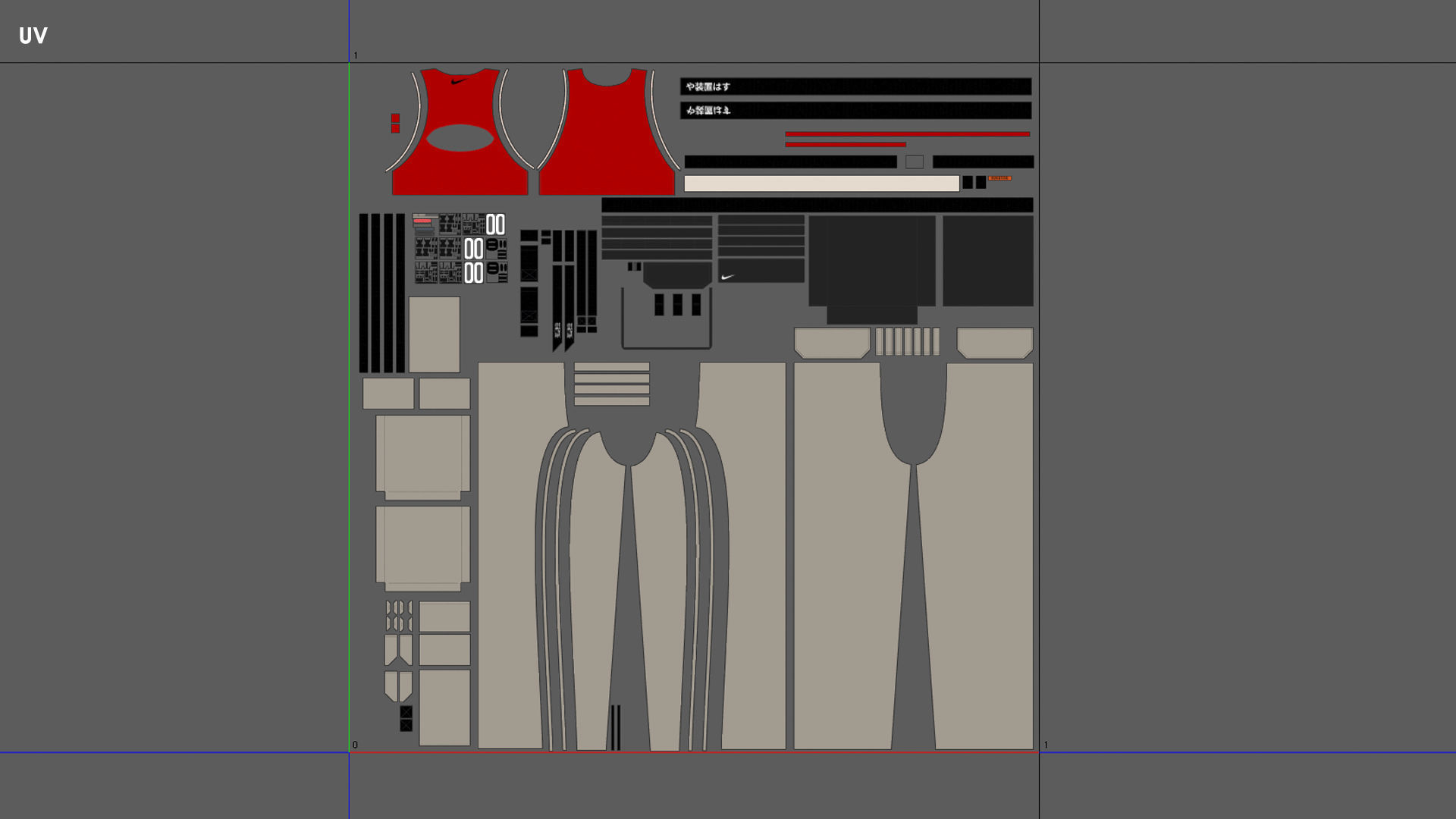Image resolution: width=1456 pixels, height=819 pixels.
Task: Pick the long red stripe
Action: pos(907,134)
